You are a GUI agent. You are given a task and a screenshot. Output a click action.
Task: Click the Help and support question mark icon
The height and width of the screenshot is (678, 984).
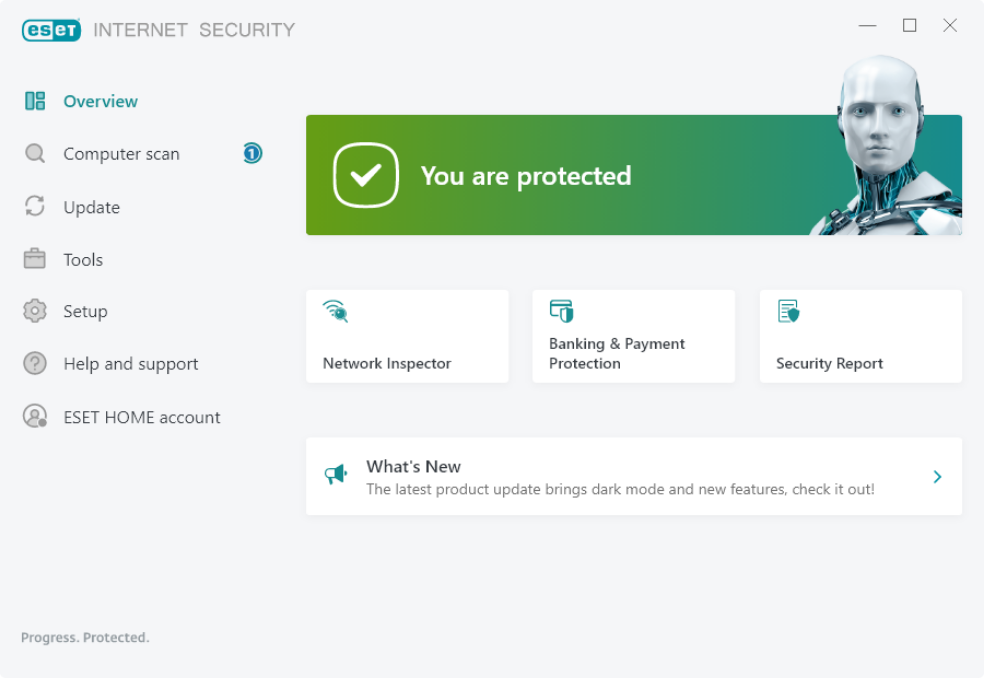click(x=35, y=363)
